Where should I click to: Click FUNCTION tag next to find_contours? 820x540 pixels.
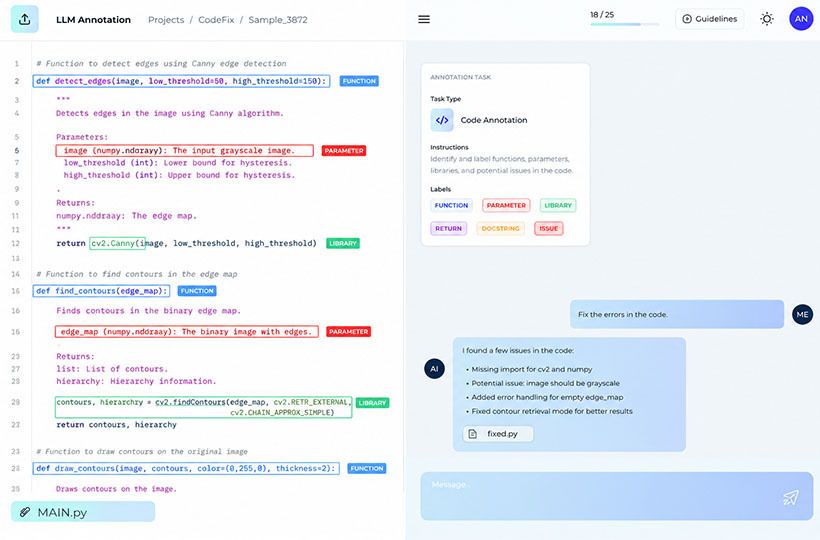(197, 291)
